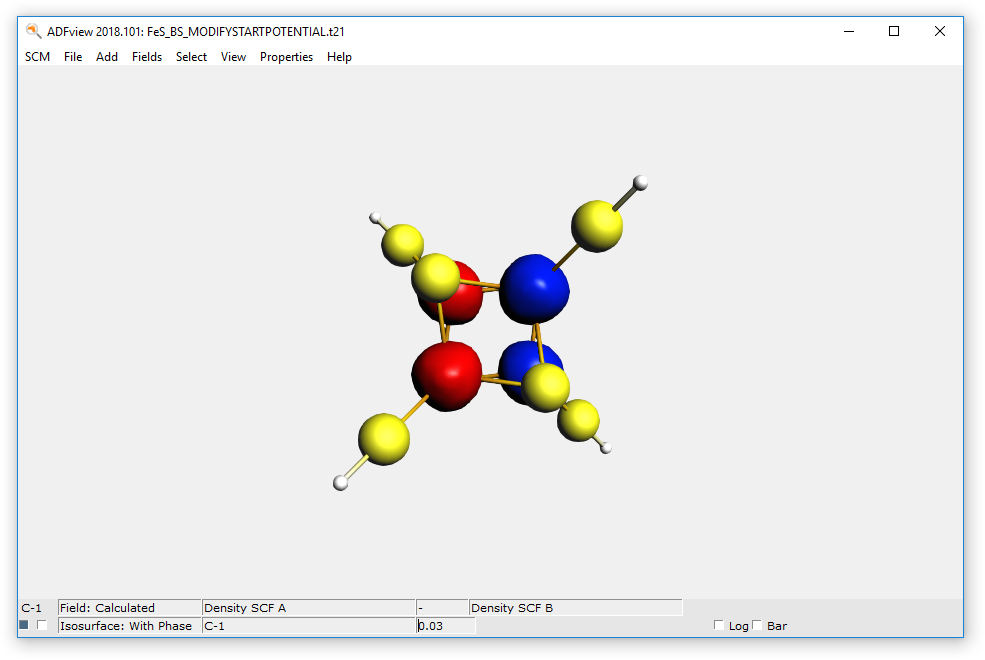Open the 'Isosurface: With Phase' dropdown
Viewport: 985px width, 660px height.
pyautogui.click(x=129, y=626)
